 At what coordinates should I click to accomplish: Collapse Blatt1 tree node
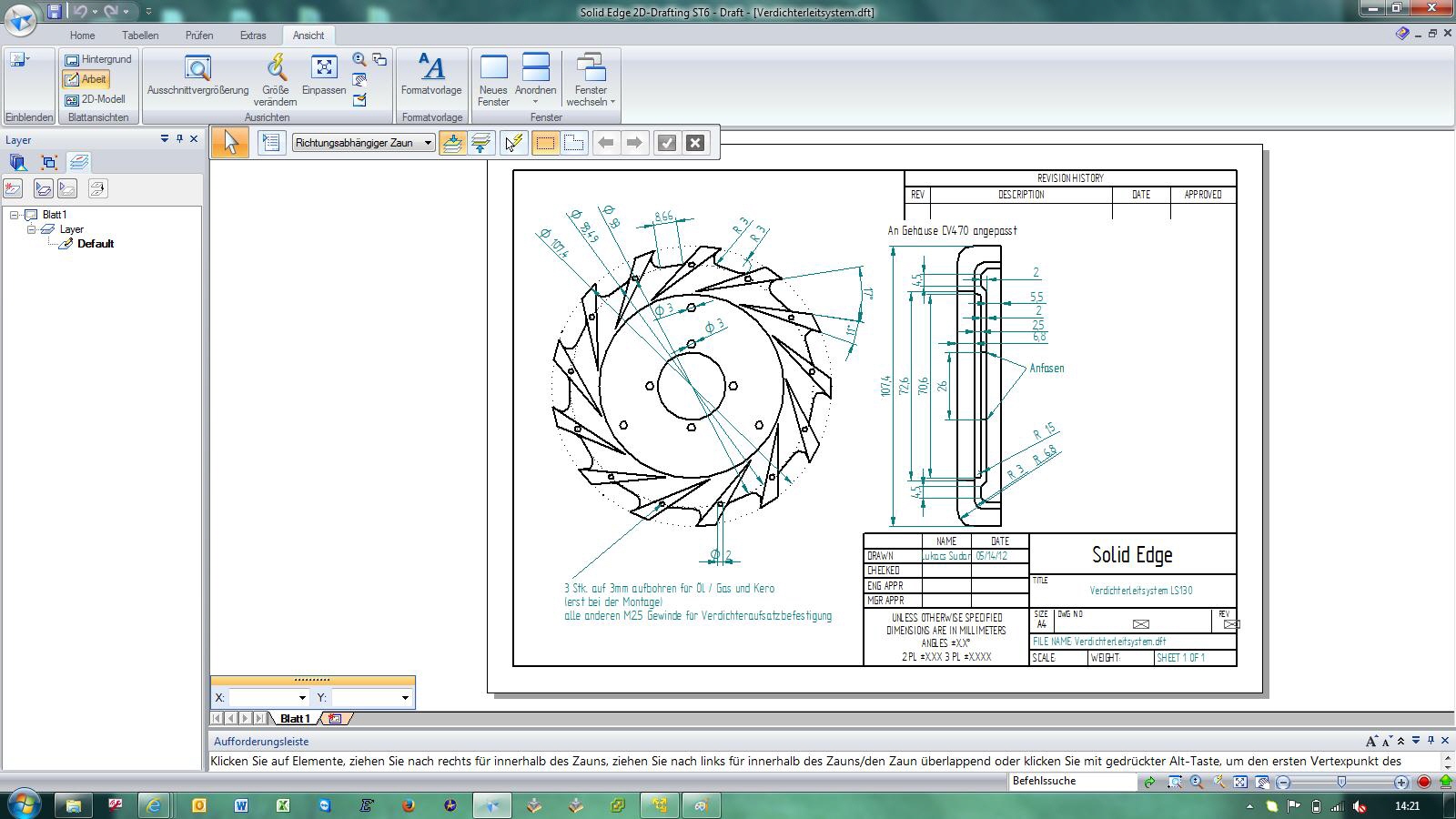click(15, 215)
